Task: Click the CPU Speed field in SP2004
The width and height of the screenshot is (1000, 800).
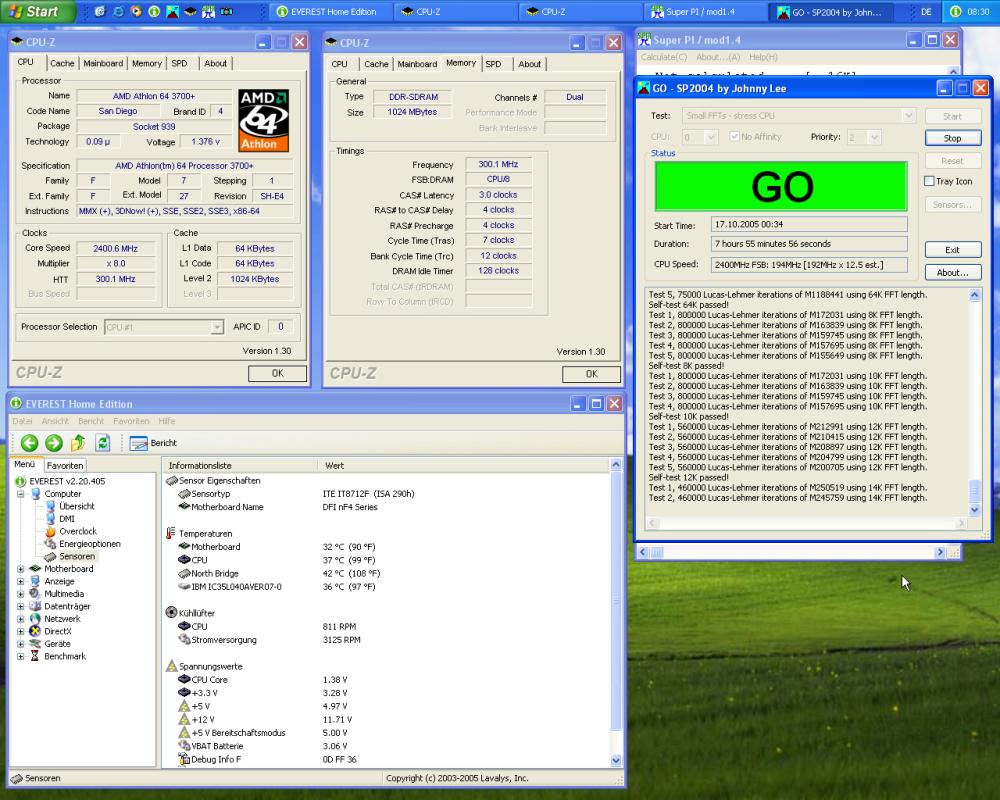Action: tap(809, 264)
